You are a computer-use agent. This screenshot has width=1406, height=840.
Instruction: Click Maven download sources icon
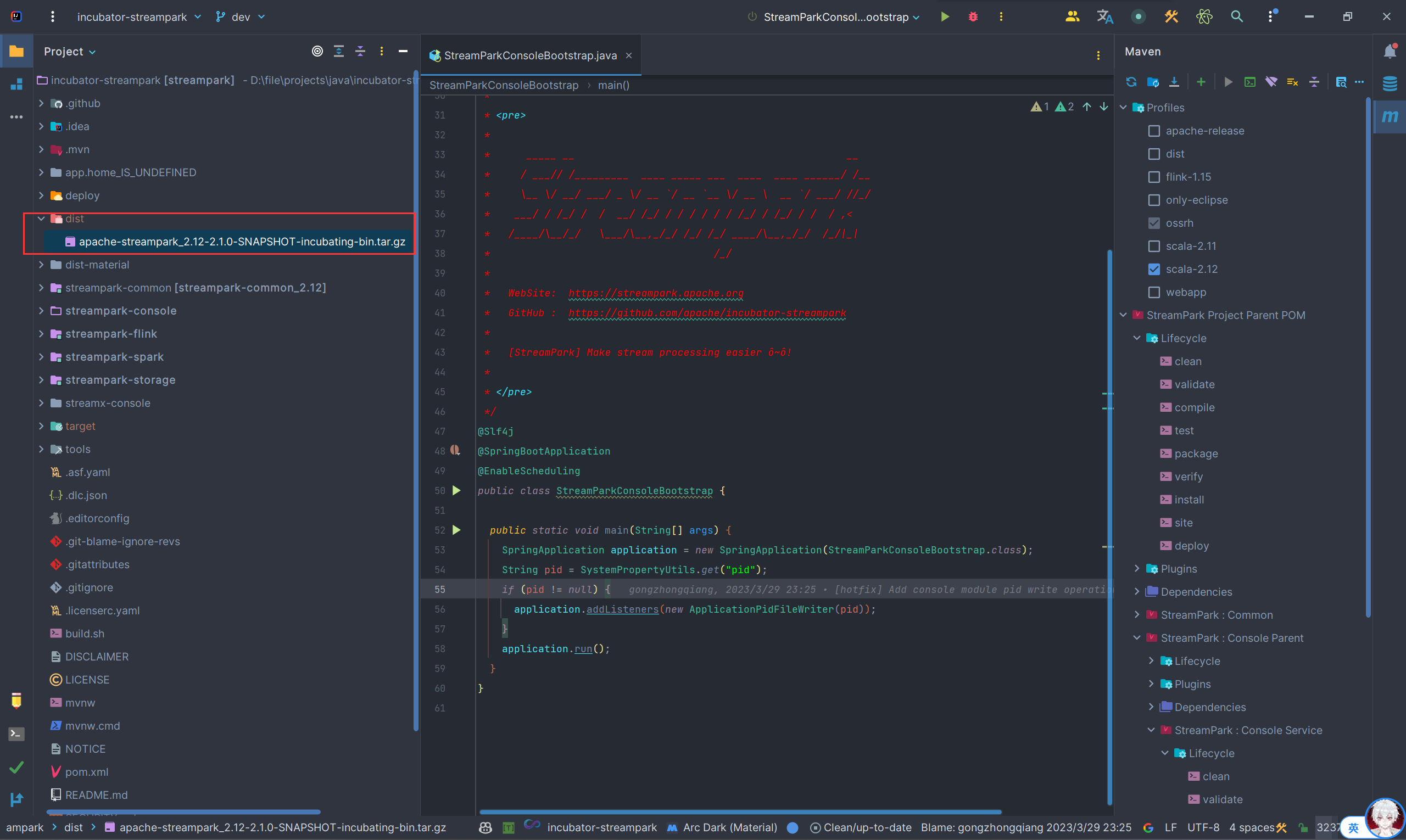pos(1174,82)
